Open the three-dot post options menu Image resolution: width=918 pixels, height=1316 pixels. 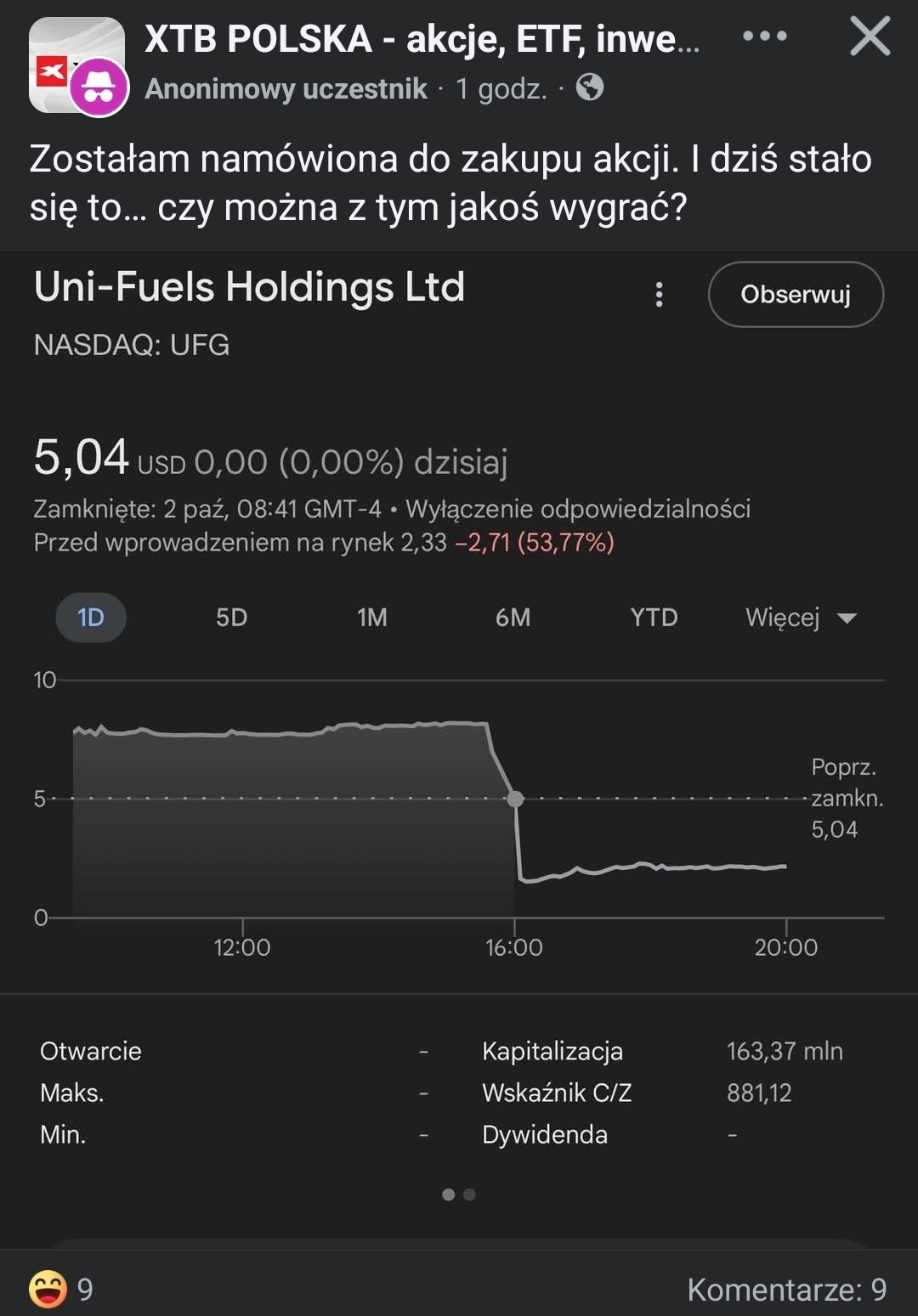[x=764, y=37]
